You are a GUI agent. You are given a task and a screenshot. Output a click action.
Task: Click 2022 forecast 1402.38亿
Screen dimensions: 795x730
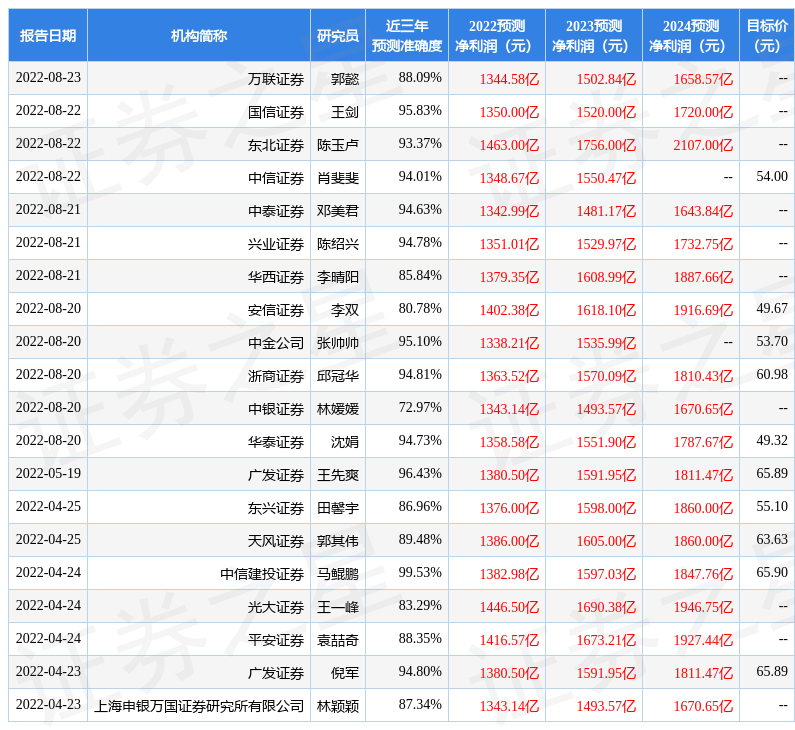click(x=510, y=310)
